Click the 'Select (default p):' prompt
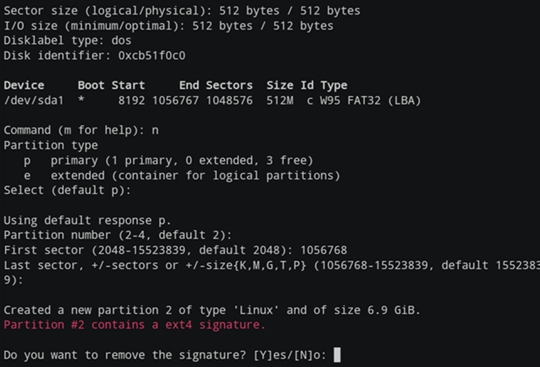 click(67, 190)
